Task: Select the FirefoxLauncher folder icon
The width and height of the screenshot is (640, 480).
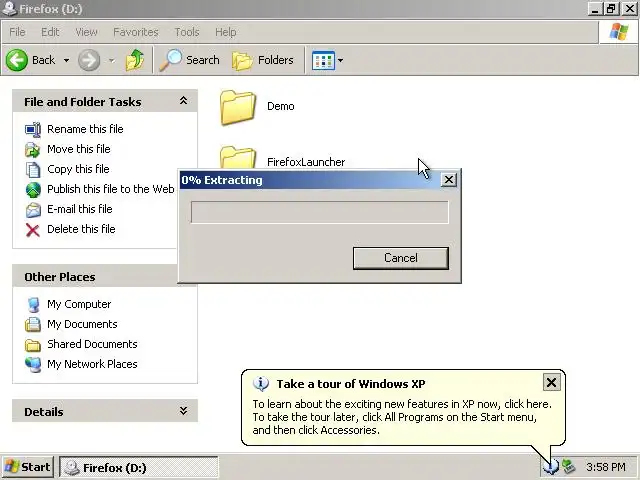Action: pos(238,158)
